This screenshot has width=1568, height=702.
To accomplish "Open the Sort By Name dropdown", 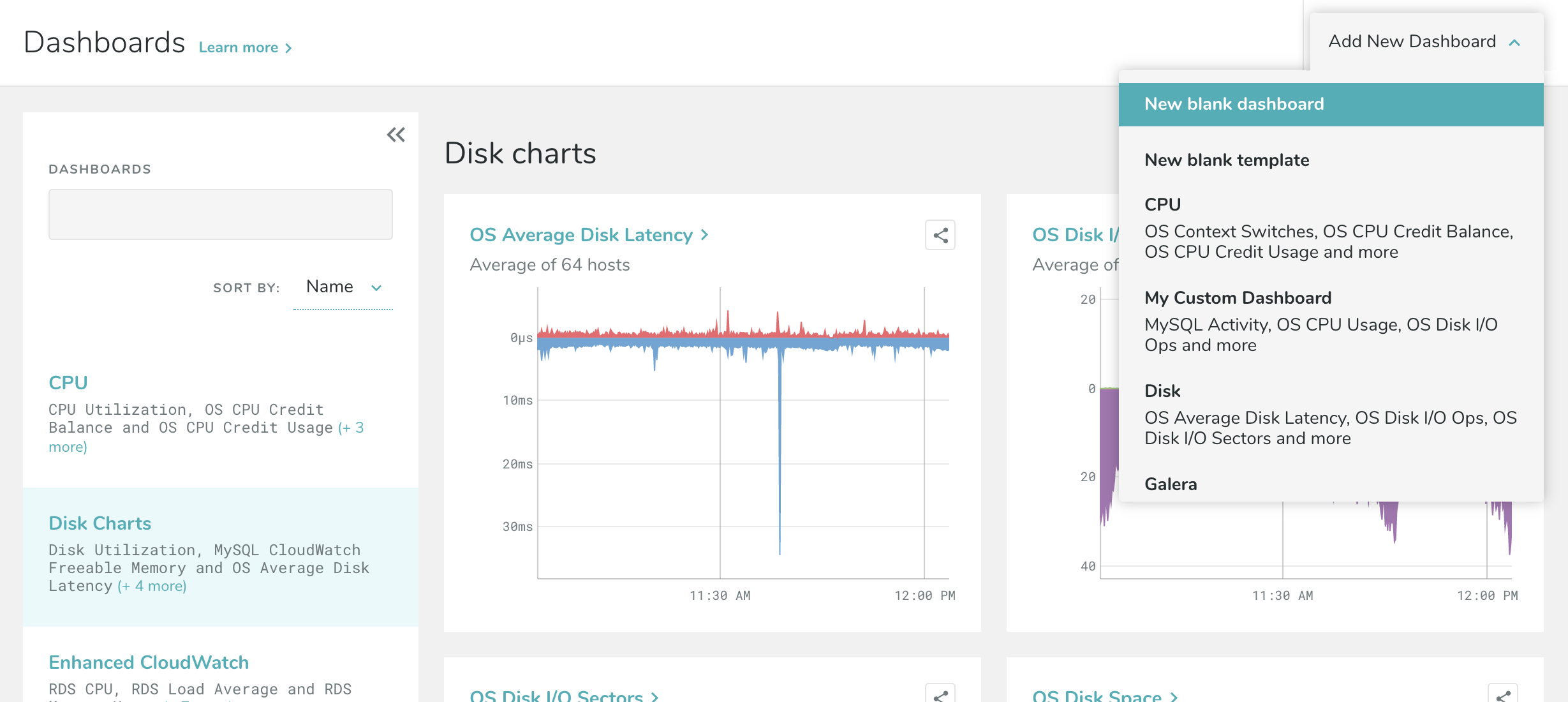I will (343, 287).
